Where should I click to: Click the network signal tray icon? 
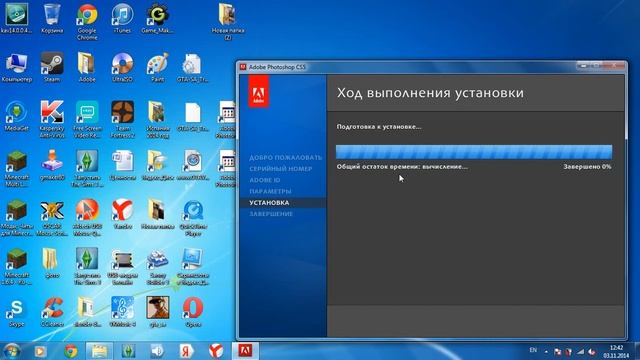pos(580,352)
